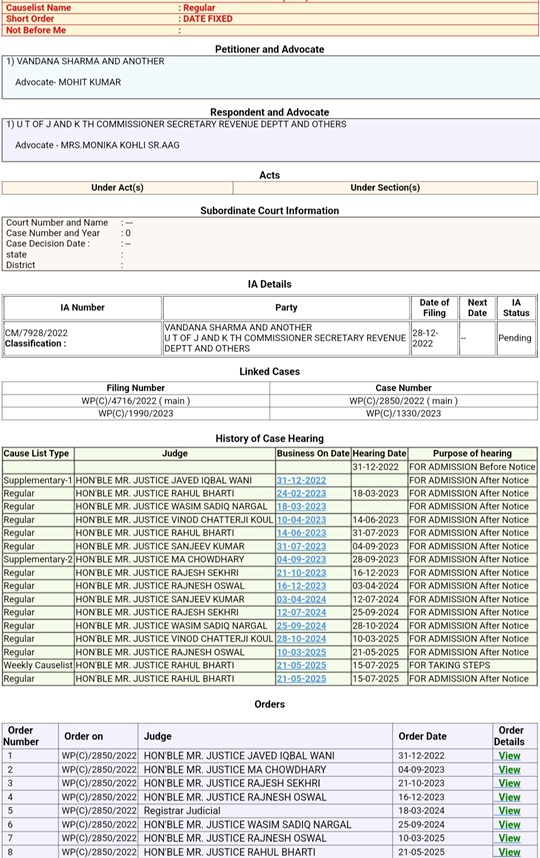View order 8 dated 21-05-2025

coord(509,852)
